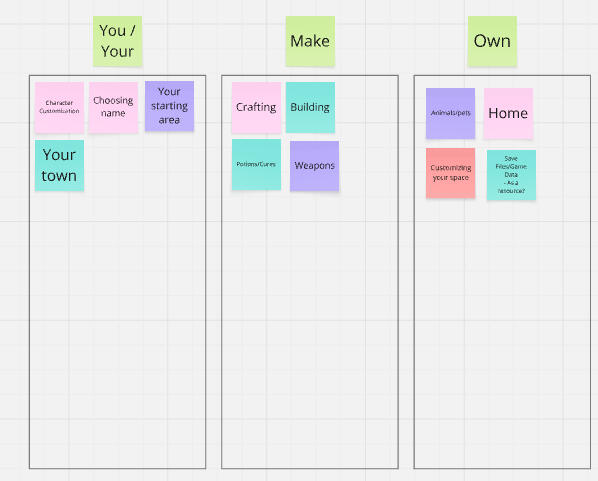This screenshot has height=481, width=598.
Task: Click the purple 'Animals/pets' sticky note
Action: coord(450,113)
